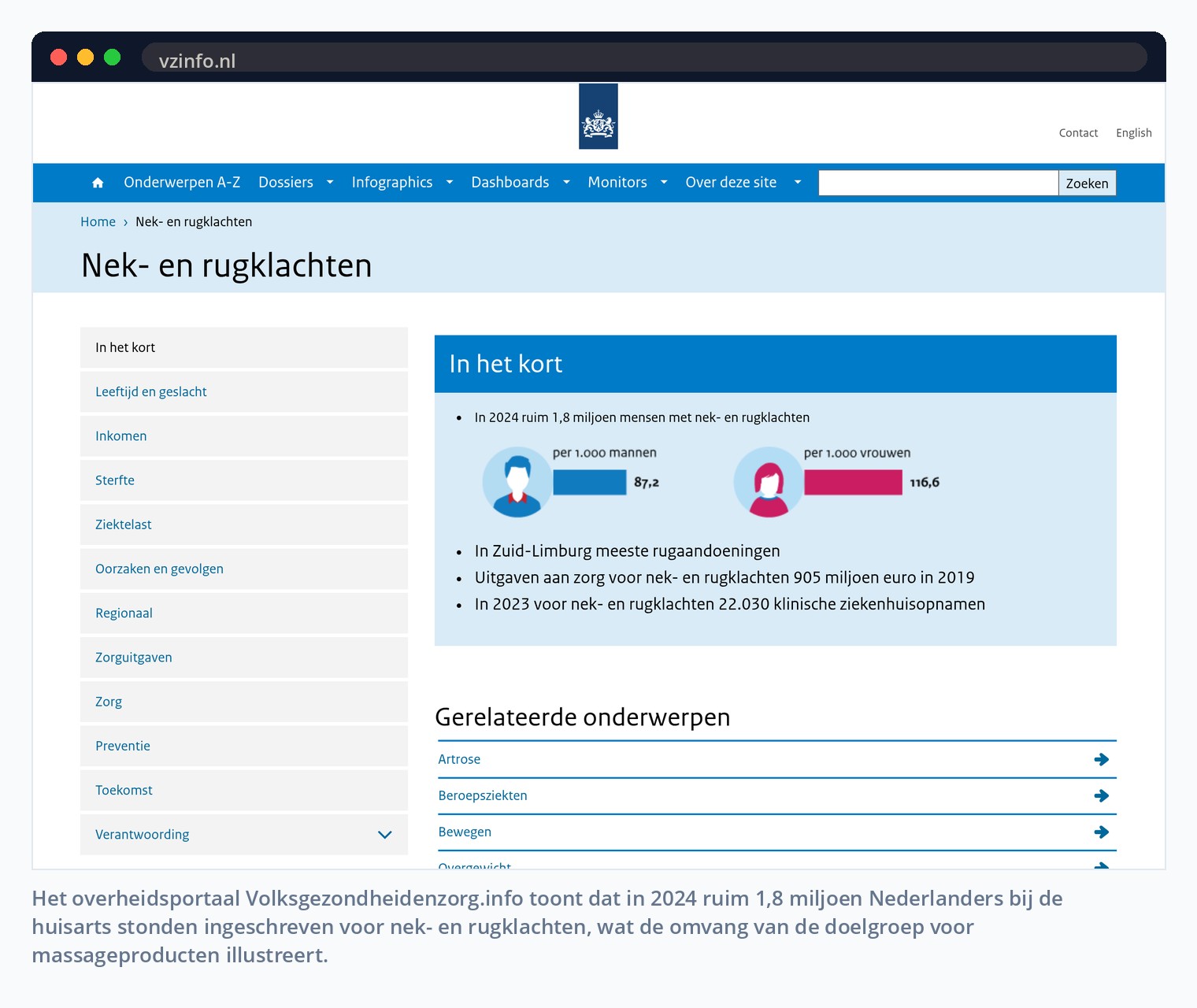Open Zorguitgaven sidebar link
This screenshot has width=1197, height=1008.
point(244,657)
